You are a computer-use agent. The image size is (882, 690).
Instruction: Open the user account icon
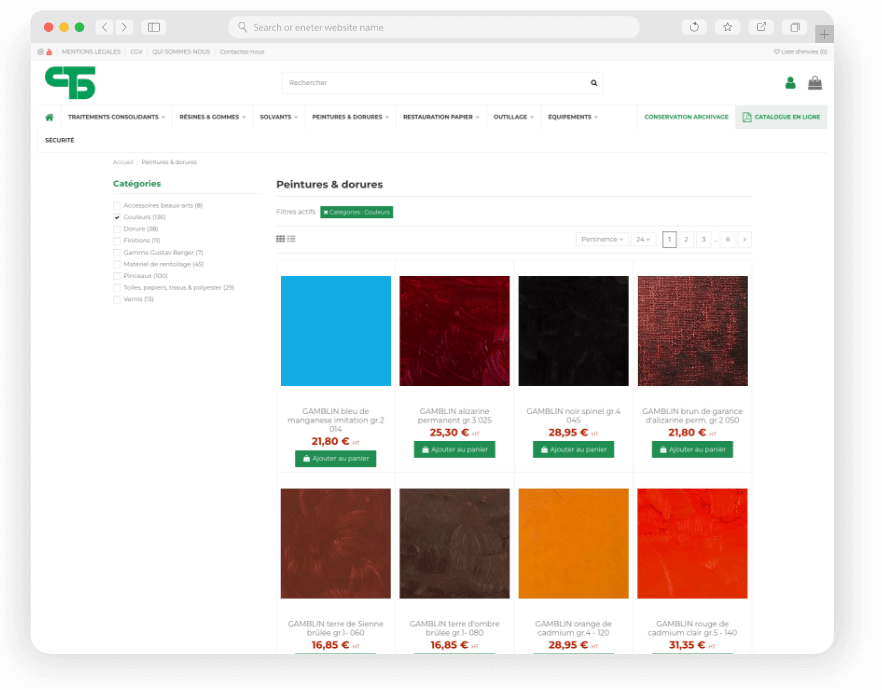pos(790,83)
